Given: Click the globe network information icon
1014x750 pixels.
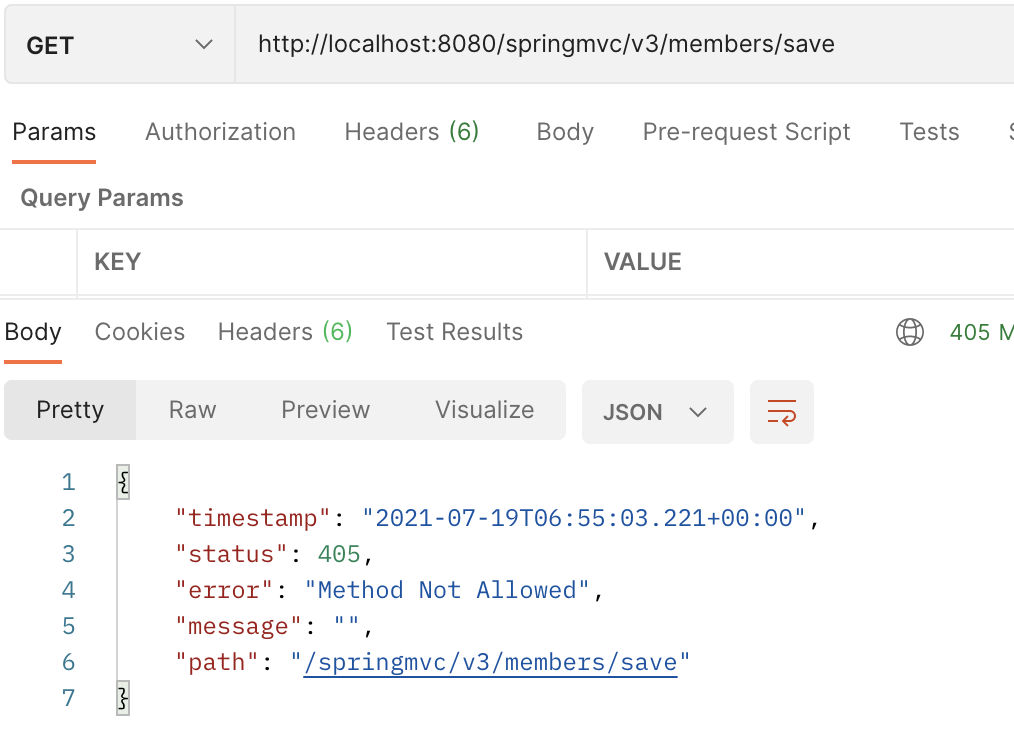Looking at the screenshot, I should tap(910, 332).
